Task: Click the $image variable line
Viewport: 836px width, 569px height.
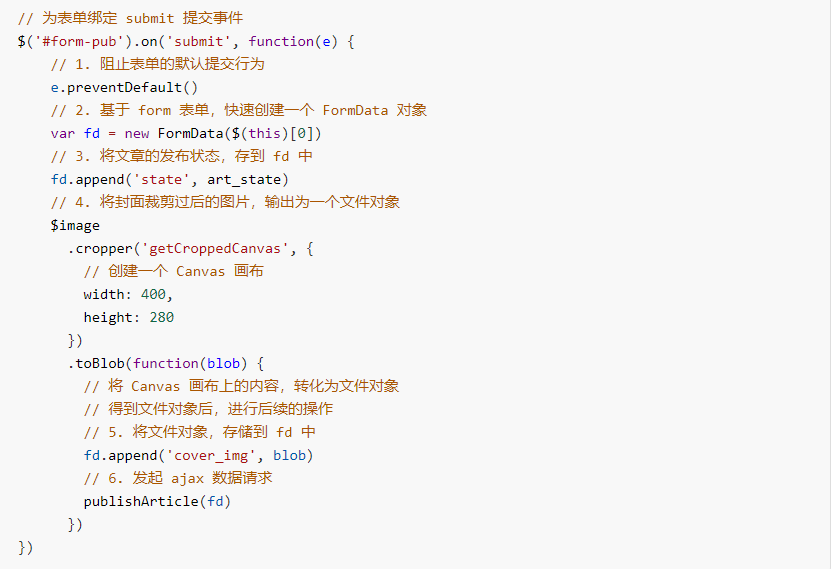Action: tap(75, 226)
